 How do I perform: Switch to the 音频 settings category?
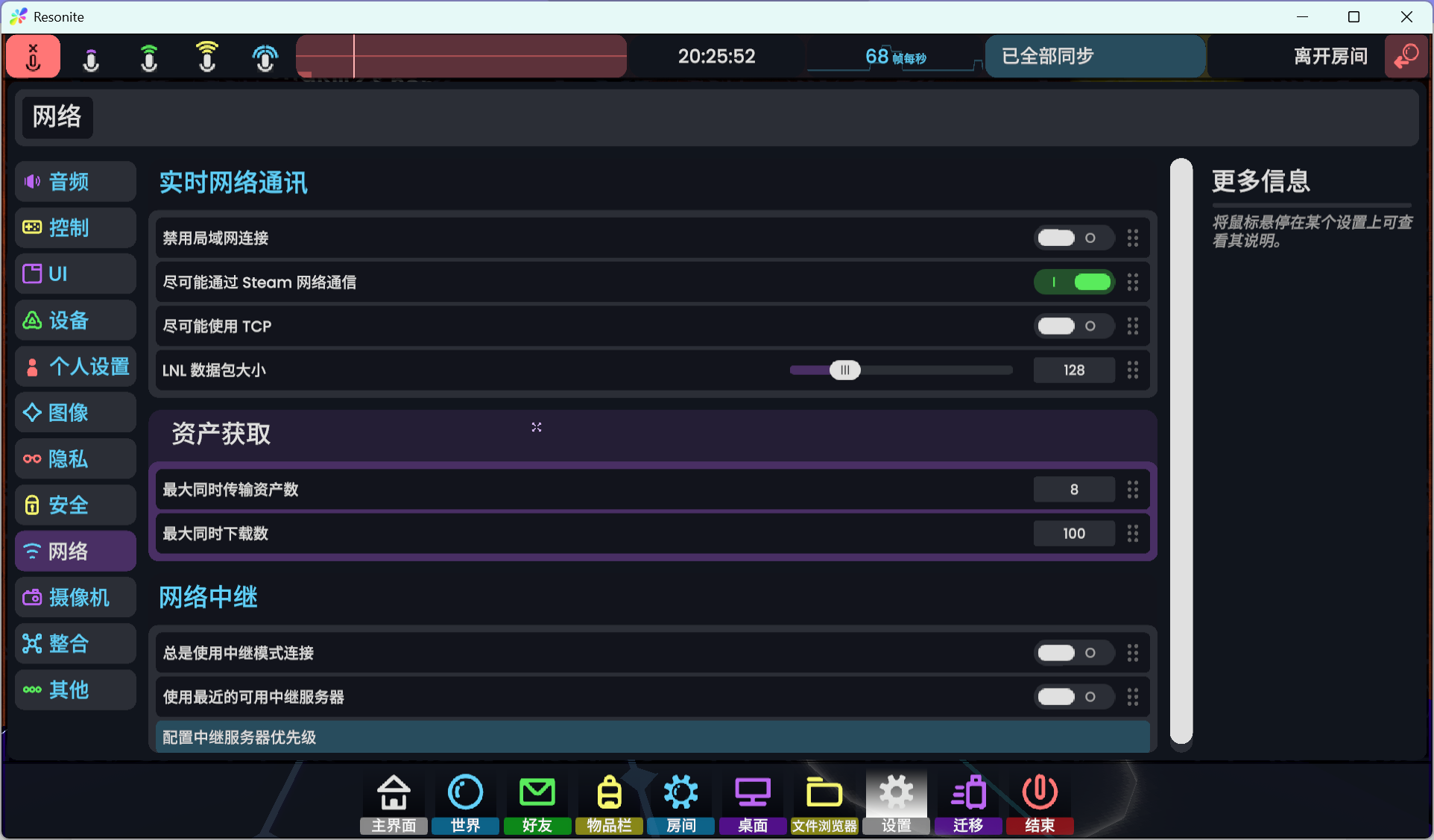pyautogui.click(x=75, y=181)
